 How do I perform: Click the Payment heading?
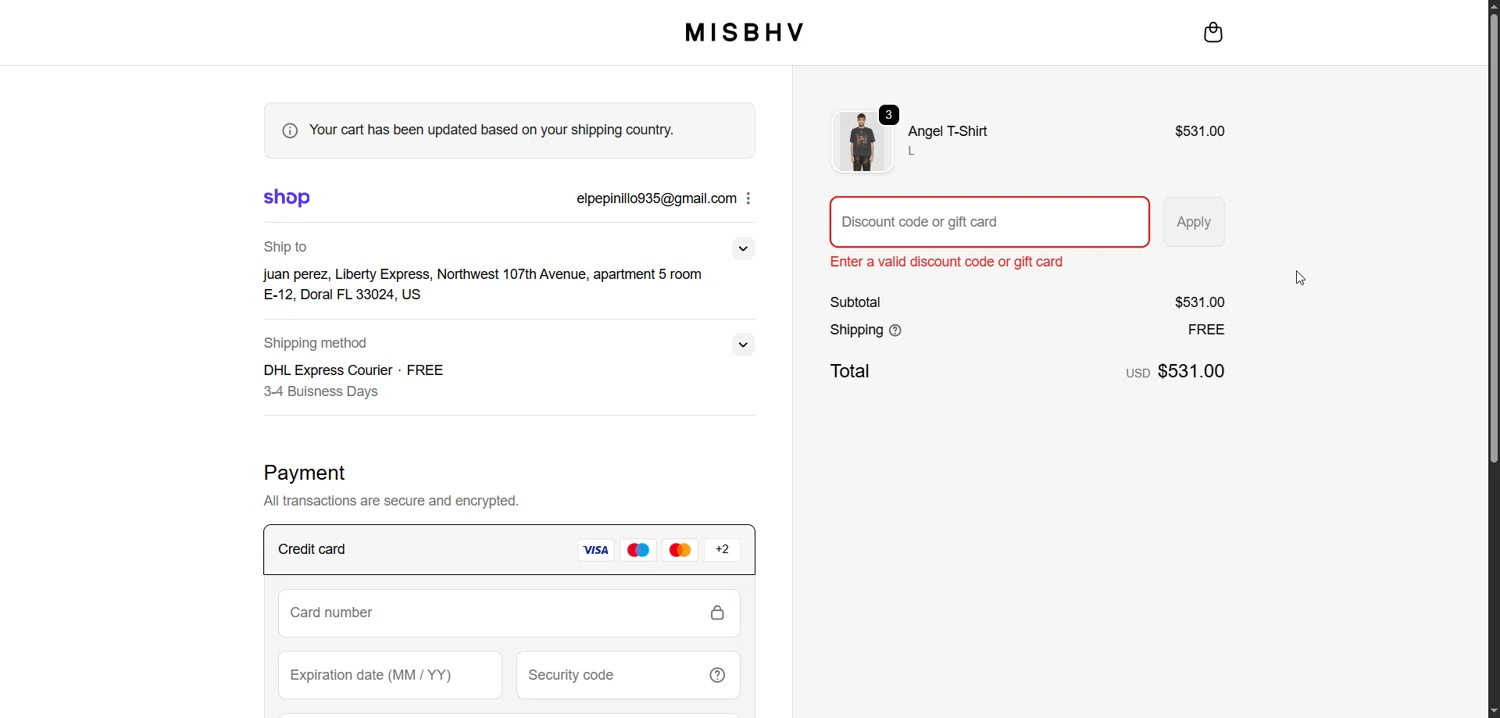coord(305,473)
